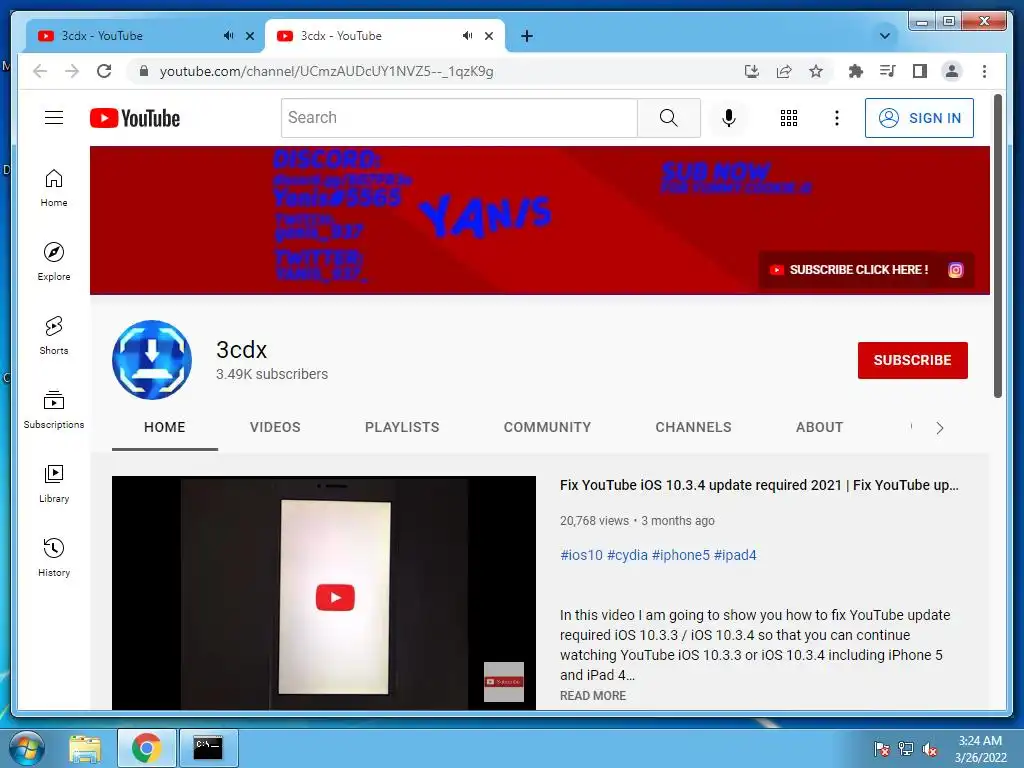1024x768 pixels.
Task: Select the CHANNELS channel tab
Action: pyautogui.click(x=694, y=427)
